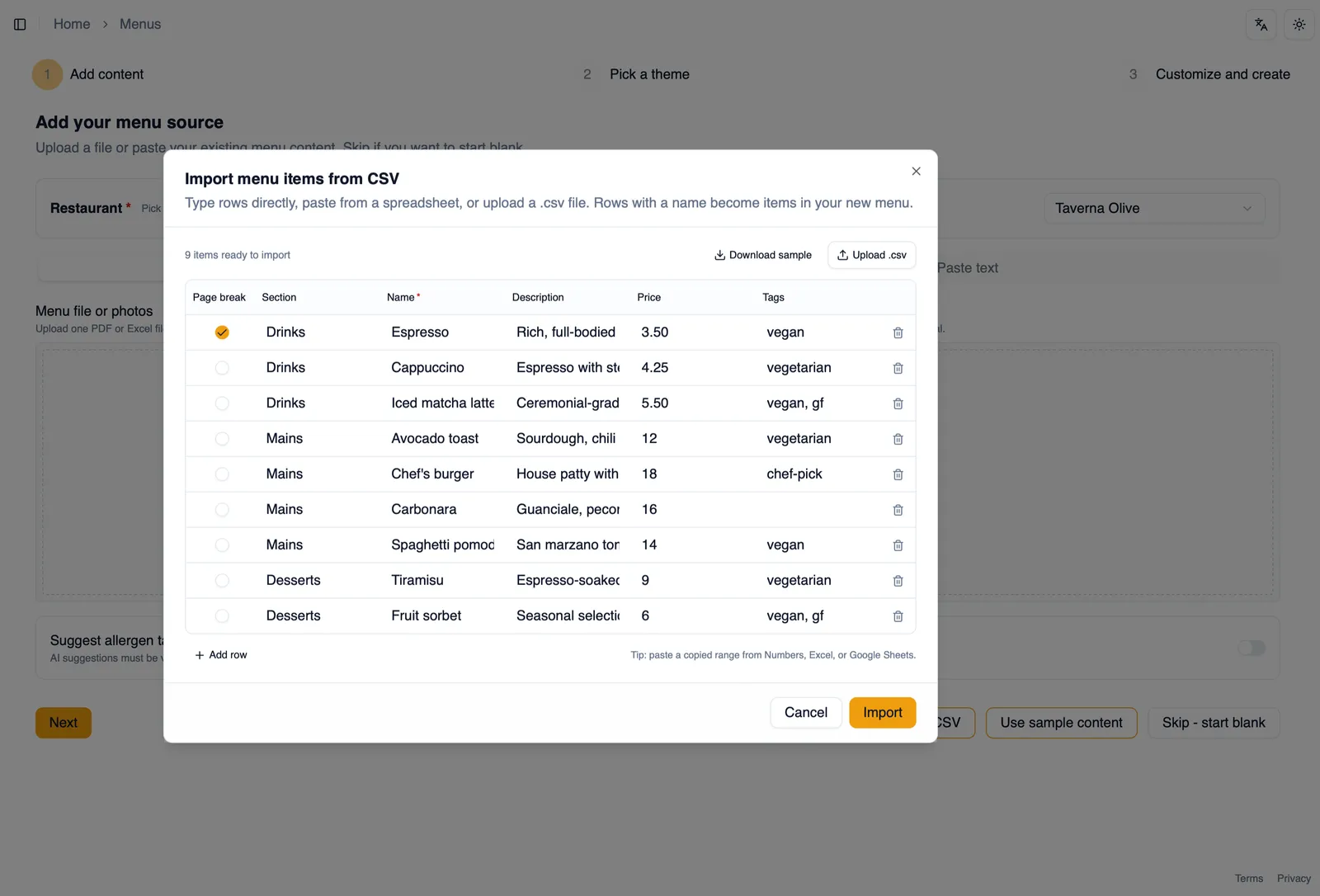Click Download sample
This screenshot has width=1320, height=896.
click(762, 255)
